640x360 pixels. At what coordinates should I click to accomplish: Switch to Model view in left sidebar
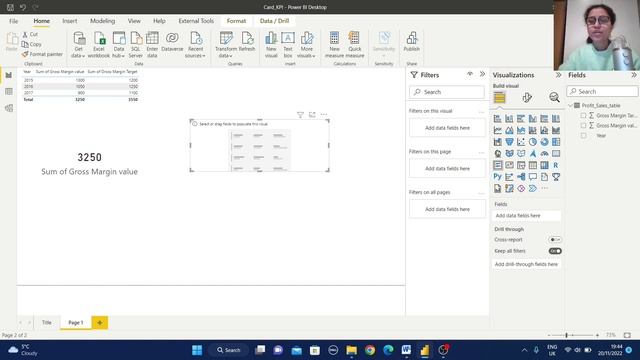coord(9,108)
